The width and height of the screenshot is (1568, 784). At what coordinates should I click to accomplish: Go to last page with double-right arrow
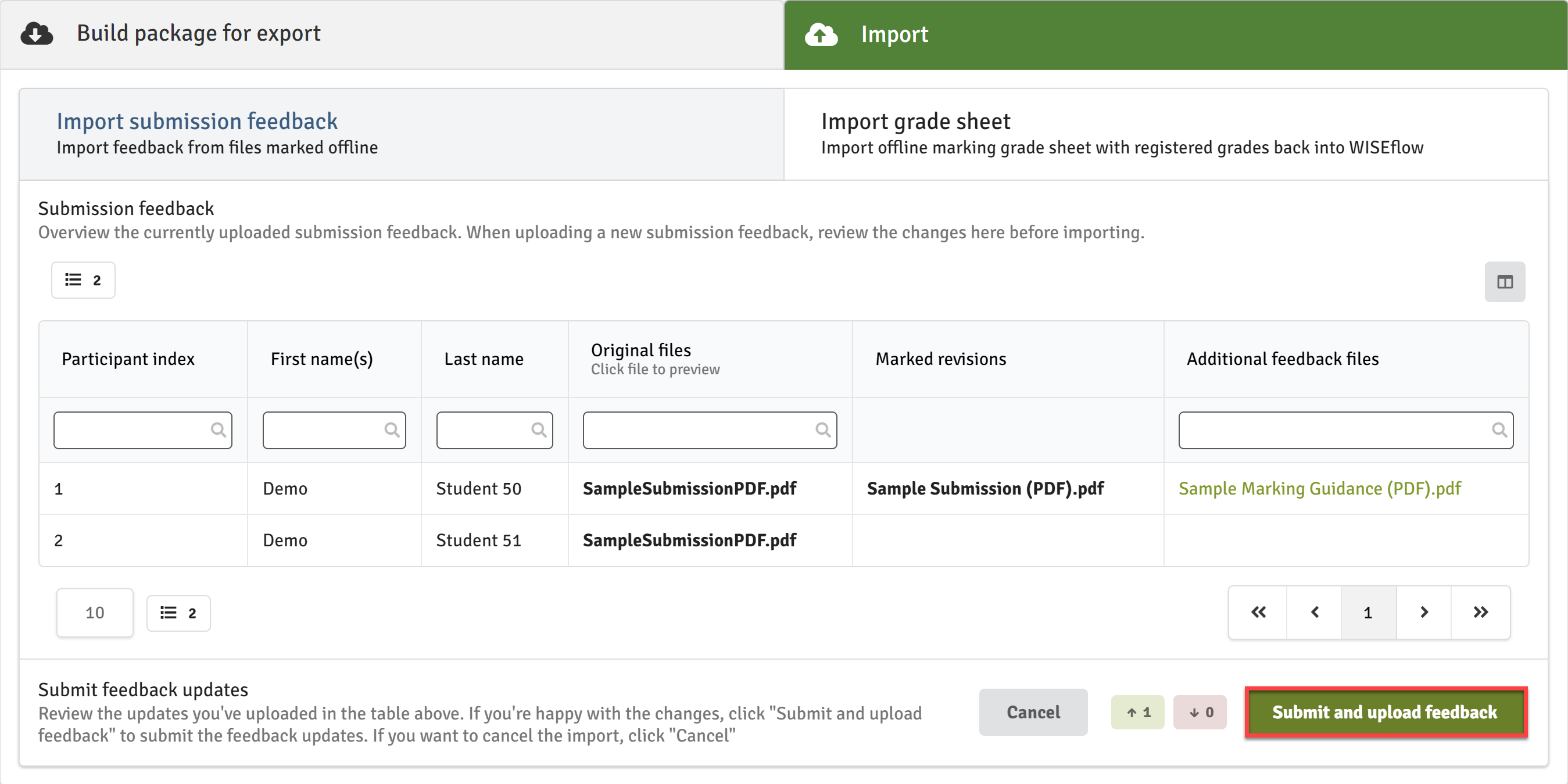pos(1480,613)
